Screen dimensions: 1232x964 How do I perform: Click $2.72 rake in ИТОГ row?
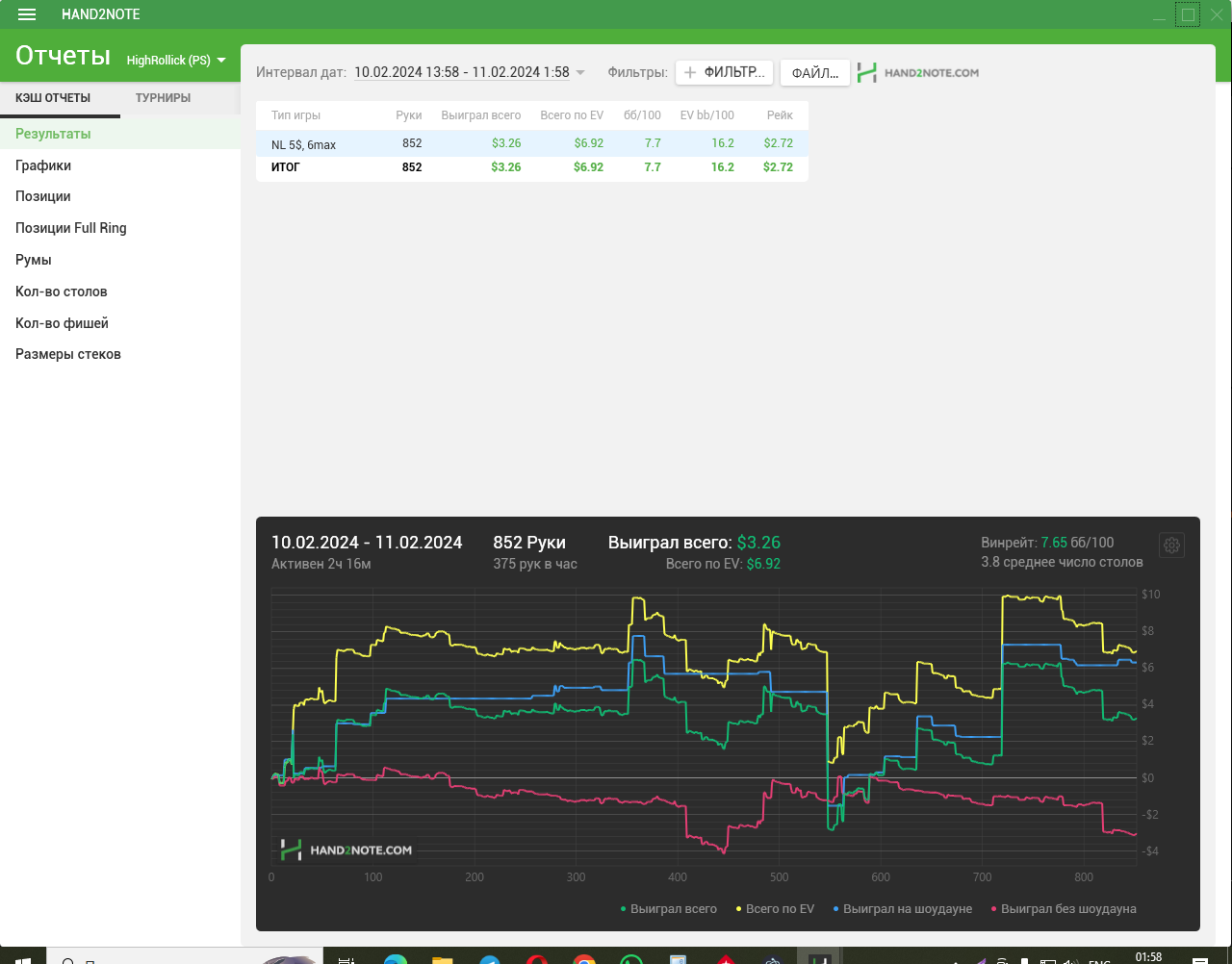tap(778, 167)
